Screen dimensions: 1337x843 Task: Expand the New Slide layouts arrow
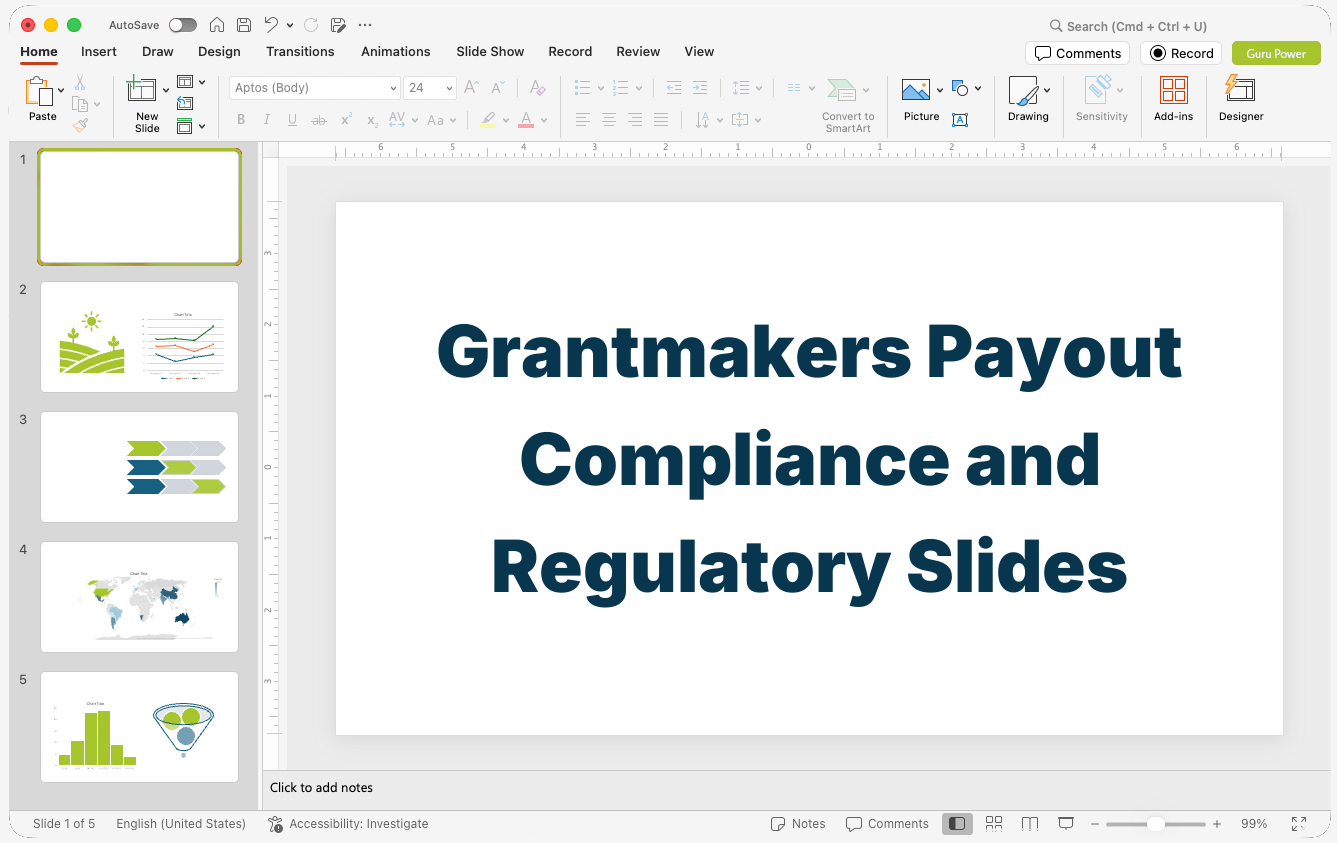tap(166, 90)
